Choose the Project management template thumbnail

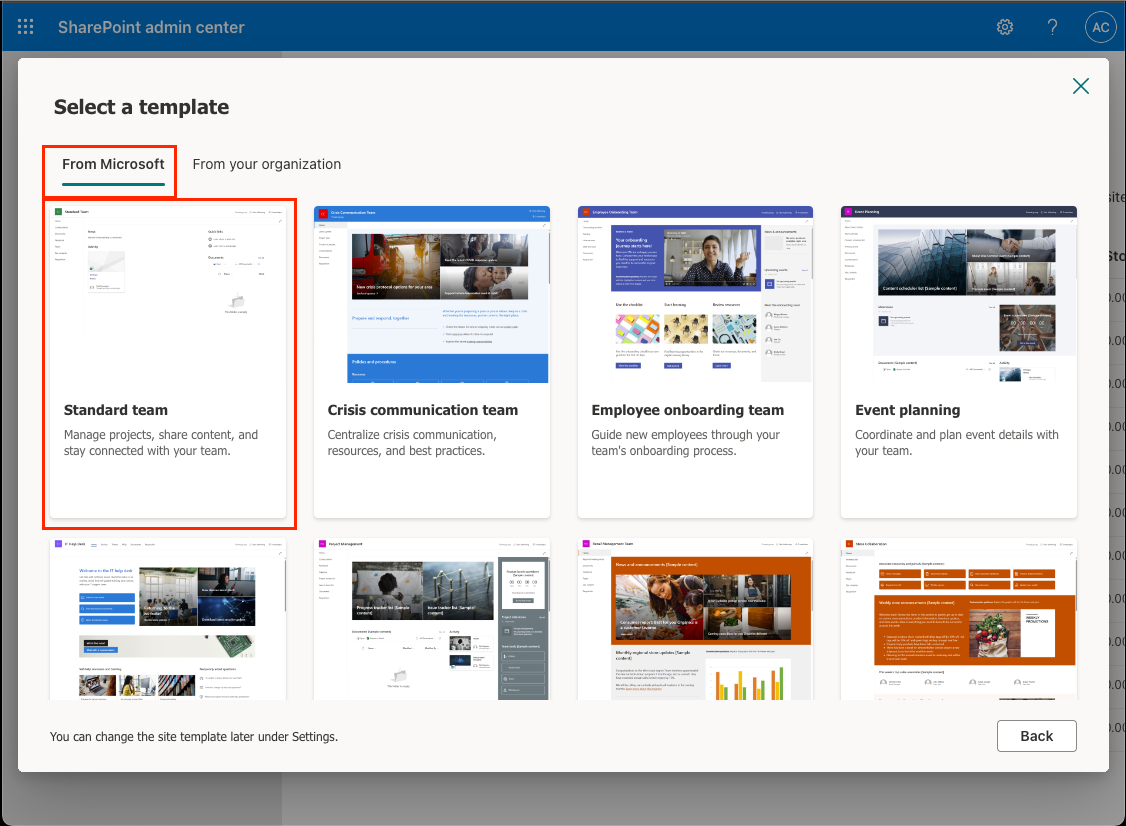pyautogui.click(x=432, y=618)
